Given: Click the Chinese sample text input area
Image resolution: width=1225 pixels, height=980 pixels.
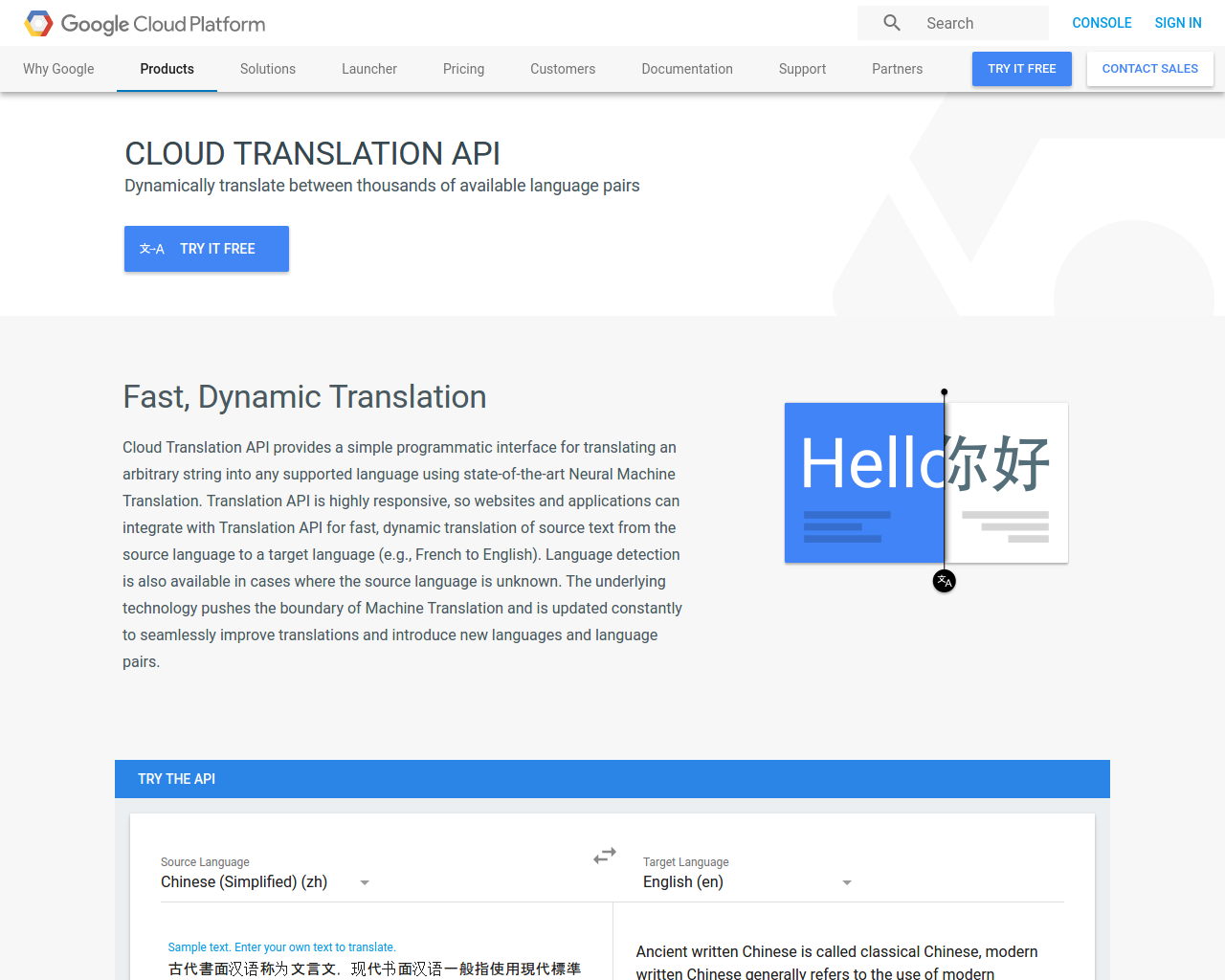Looking at the screenshot, I should tap(375, 969).
